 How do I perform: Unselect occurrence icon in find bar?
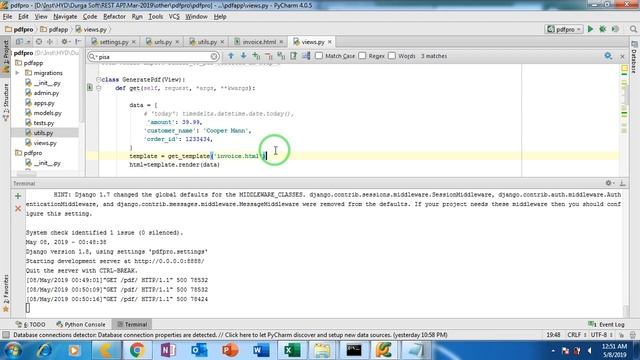point(269,56)
